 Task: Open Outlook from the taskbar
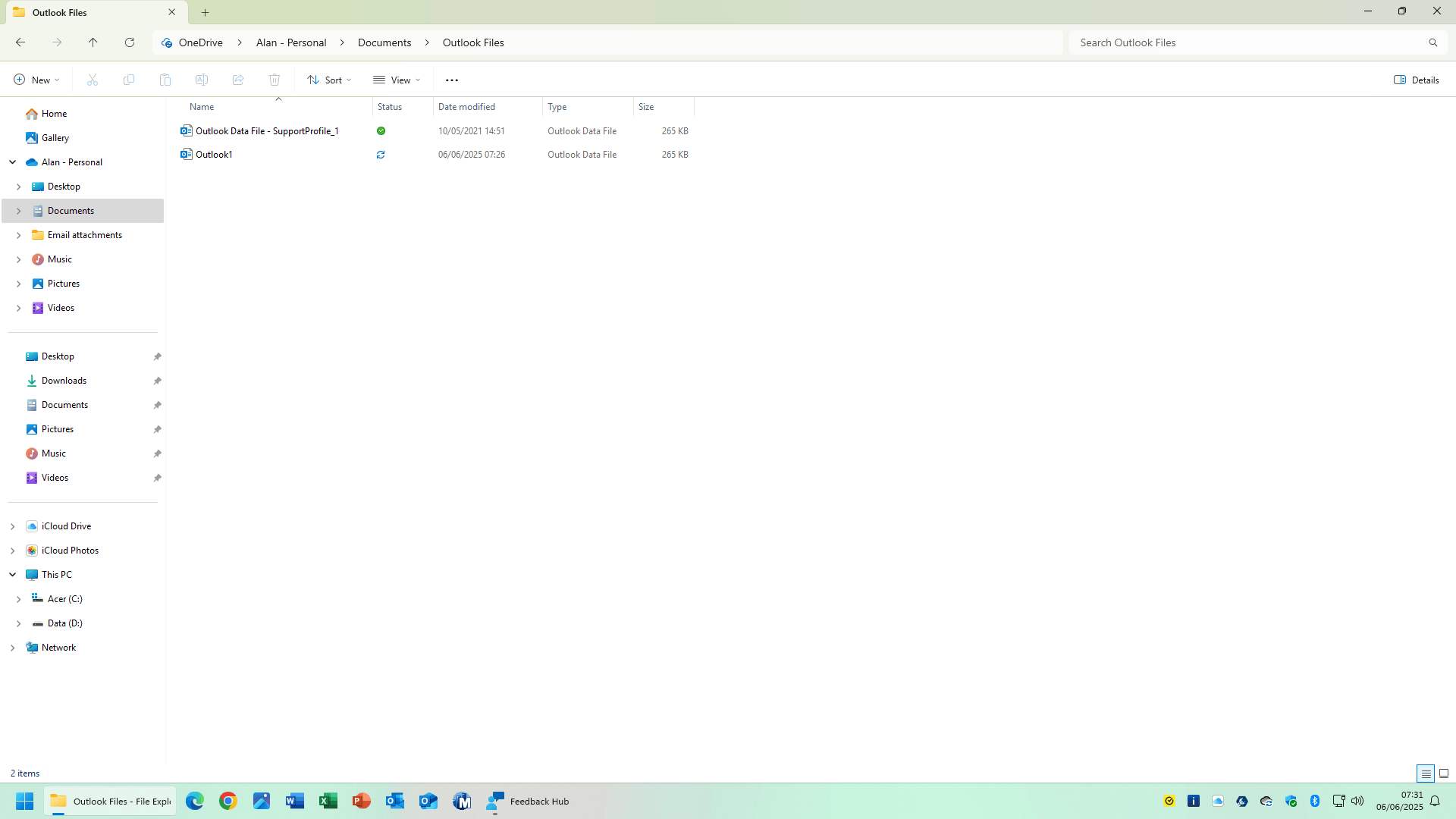[394, 801]
